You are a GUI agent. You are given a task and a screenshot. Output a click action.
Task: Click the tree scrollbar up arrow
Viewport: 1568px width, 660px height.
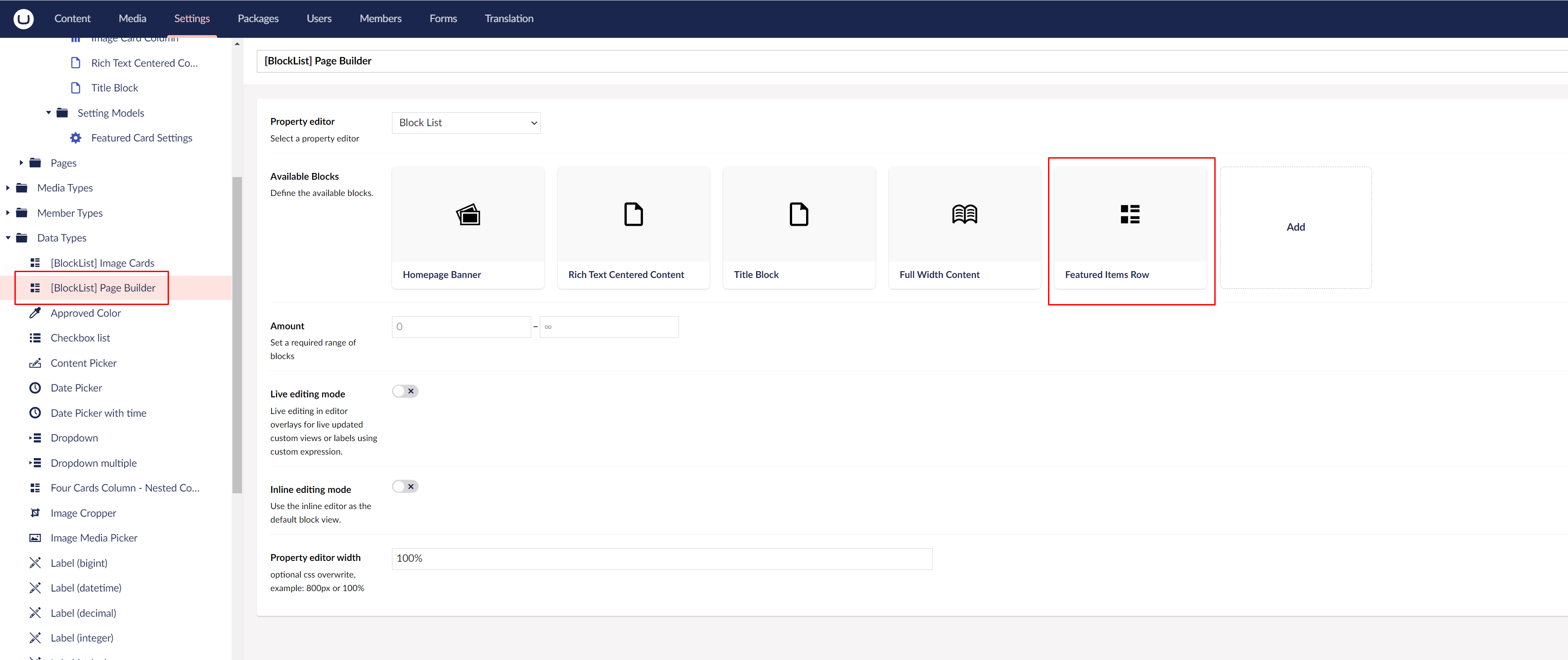(x=237, y=44)
